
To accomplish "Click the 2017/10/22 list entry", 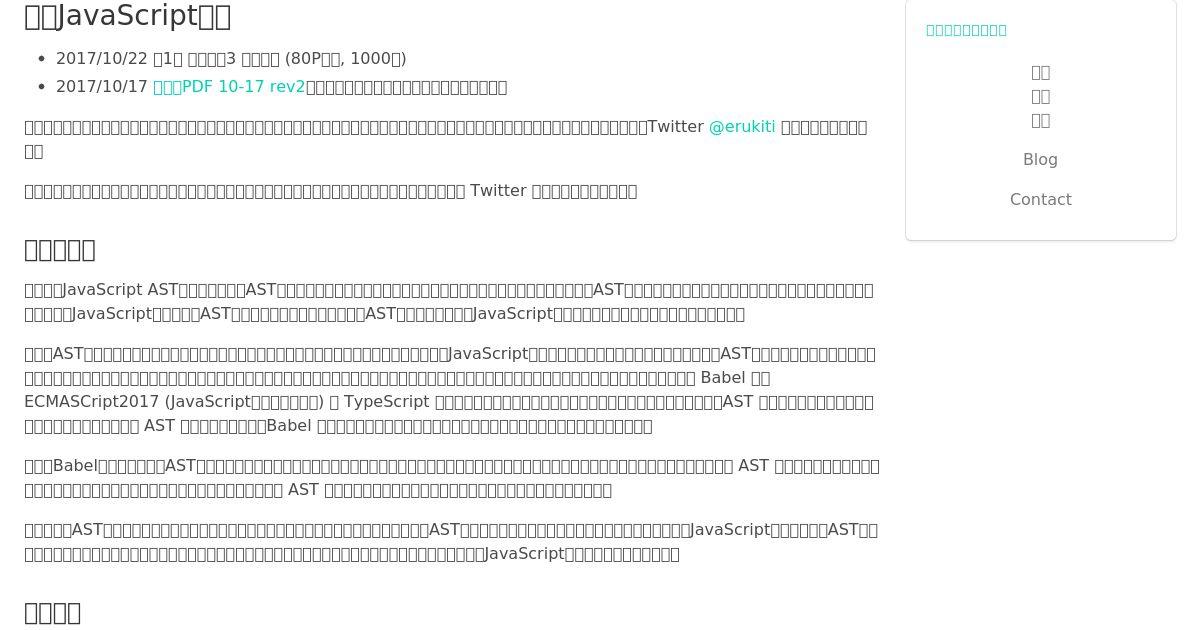I will (231, 59).
